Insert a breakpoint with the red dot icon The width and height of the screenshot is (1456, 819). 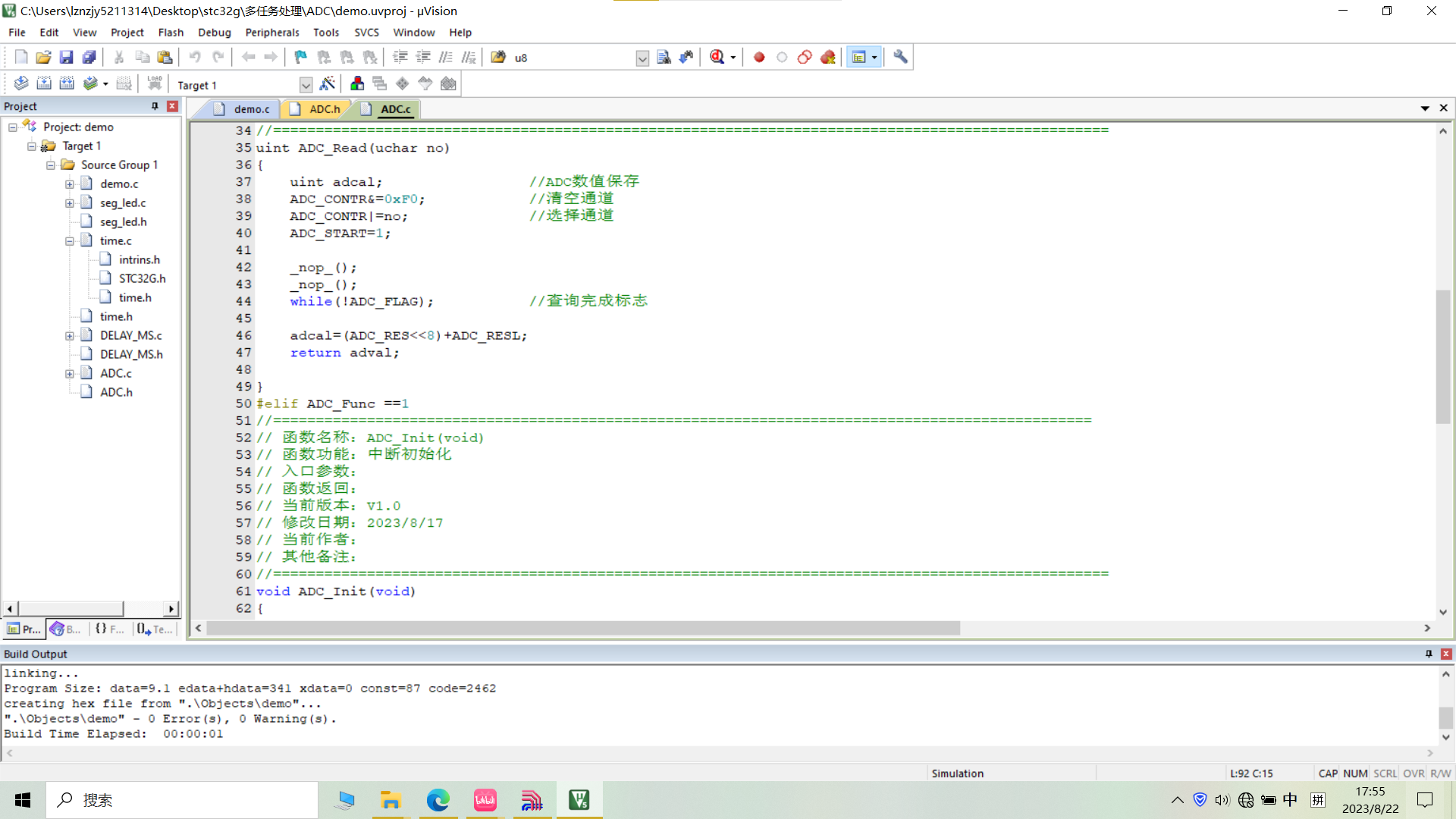tap(759, 57)
